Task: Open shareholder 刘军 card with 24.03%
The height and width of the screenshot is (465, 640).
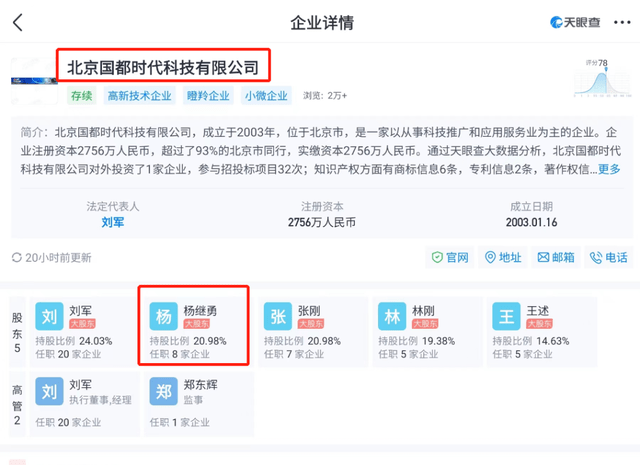Action: 85,332
